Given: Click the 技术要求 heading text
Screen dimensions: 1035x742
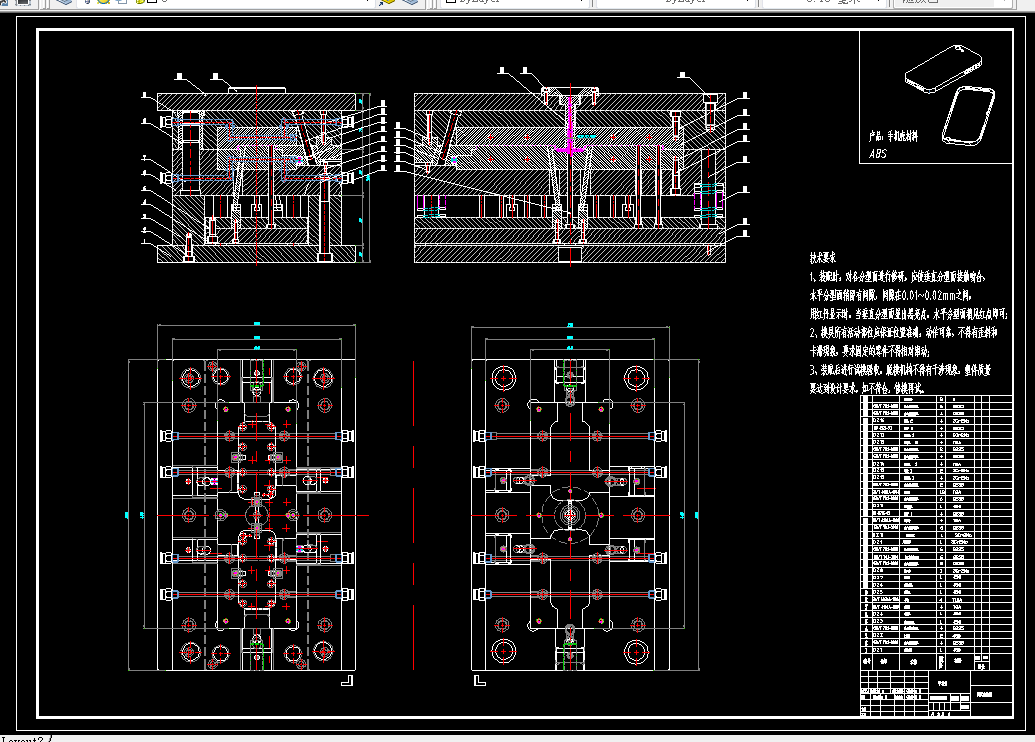Looking at the screenshot, I should 822,258.
